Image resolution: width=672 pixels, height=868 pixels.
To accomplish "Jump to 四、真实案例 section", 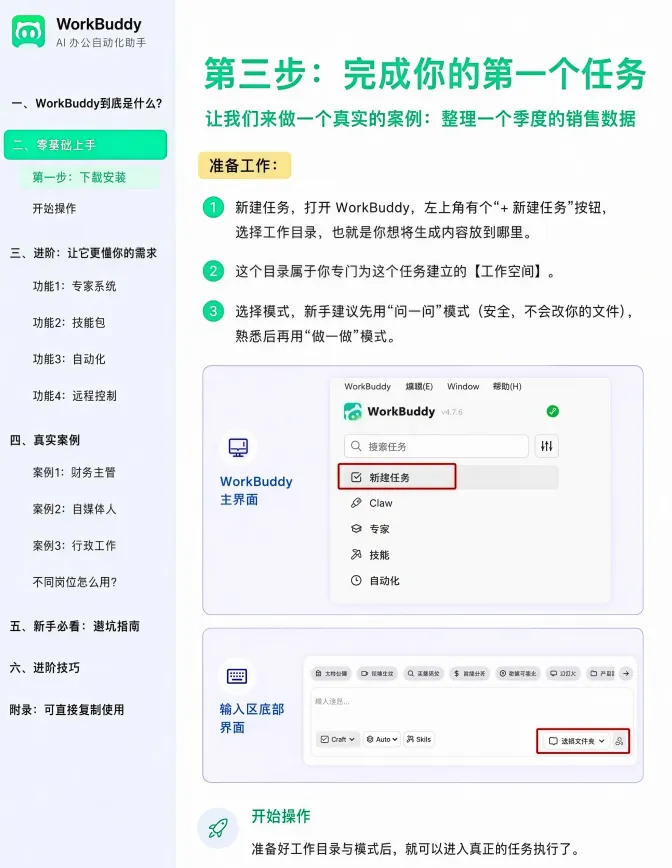I will click(x=45, y=440).
